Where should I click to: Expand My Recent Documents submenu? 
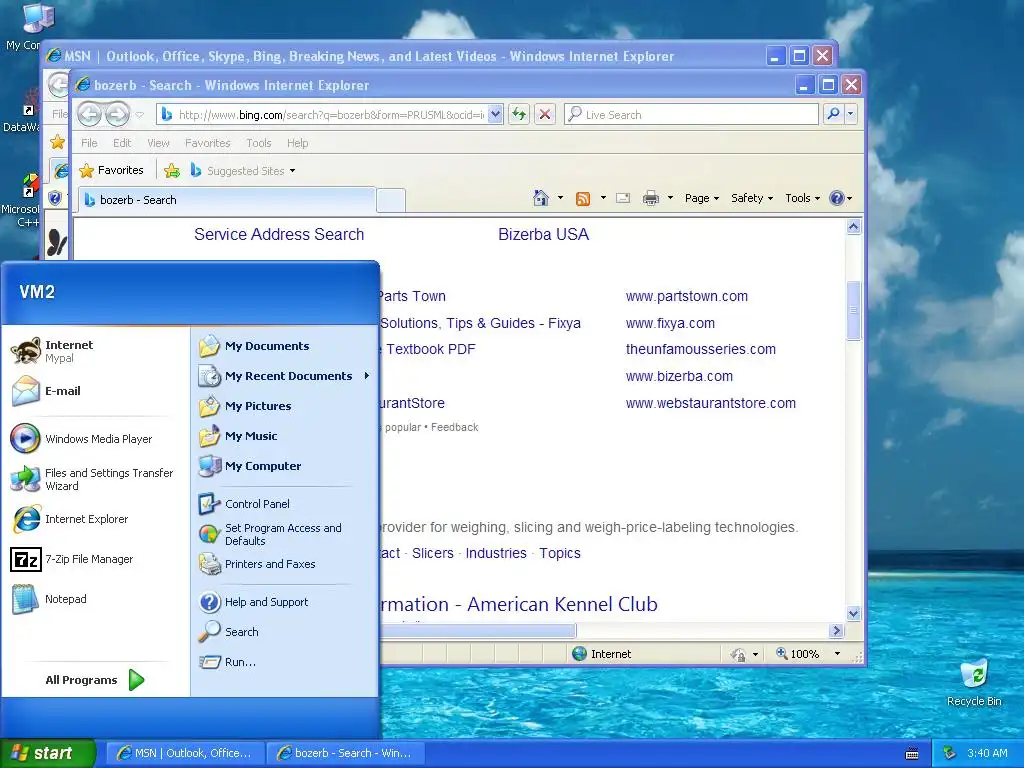pos(284,376)
